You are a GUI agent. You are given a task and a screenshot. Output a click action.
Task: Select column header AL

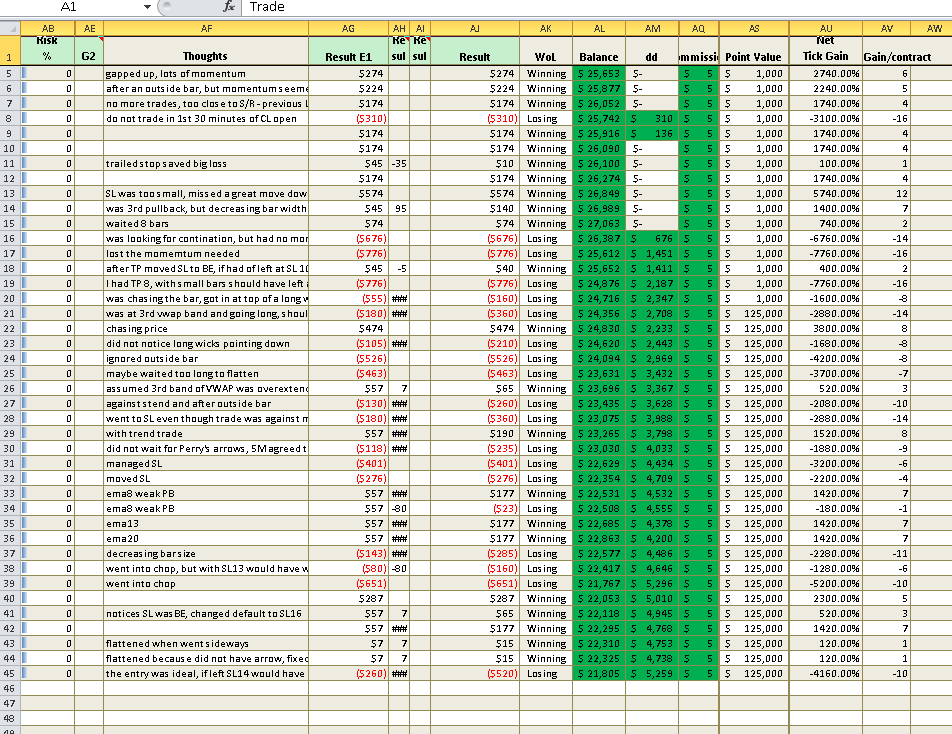click(x=599, y=29)
